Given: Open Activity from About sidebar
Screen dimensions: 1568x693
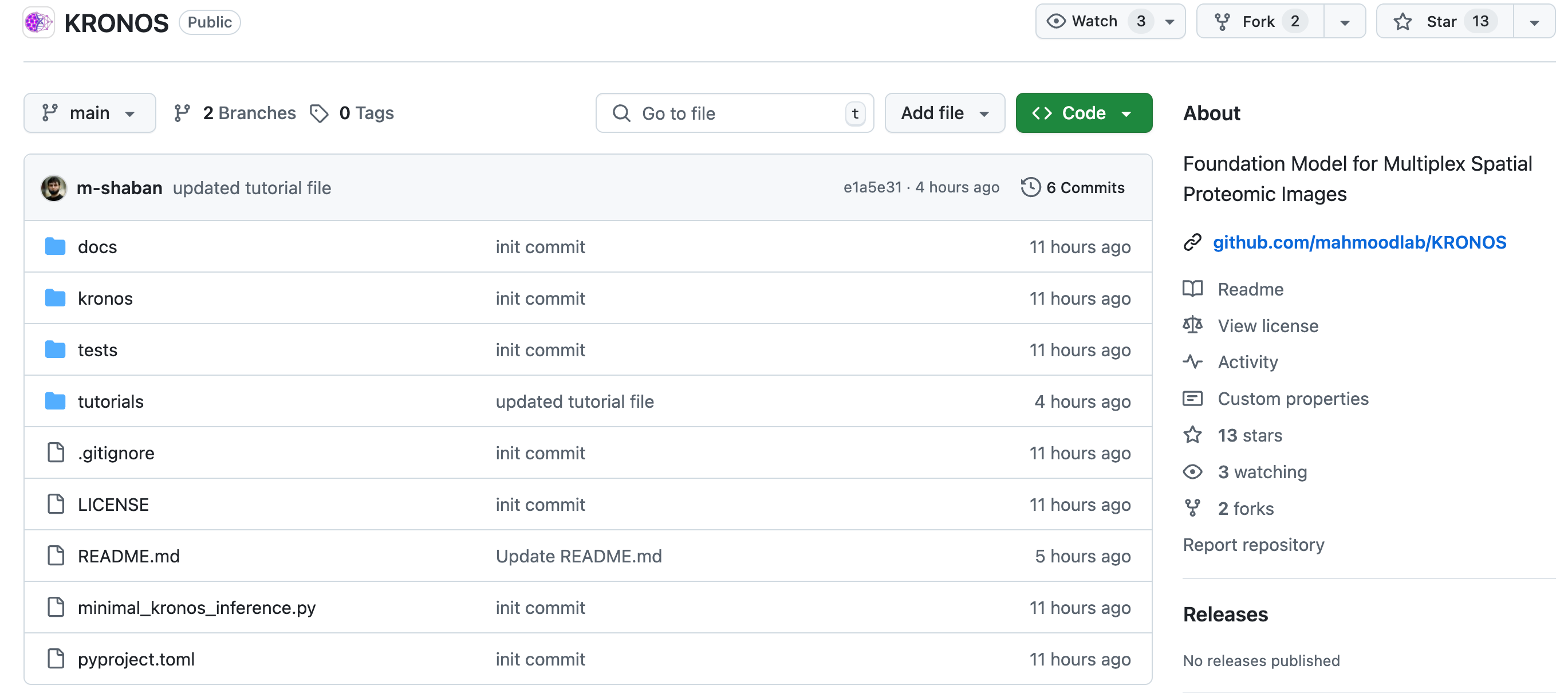Looking at the screenshot, I should click(x=1247, y=363).
